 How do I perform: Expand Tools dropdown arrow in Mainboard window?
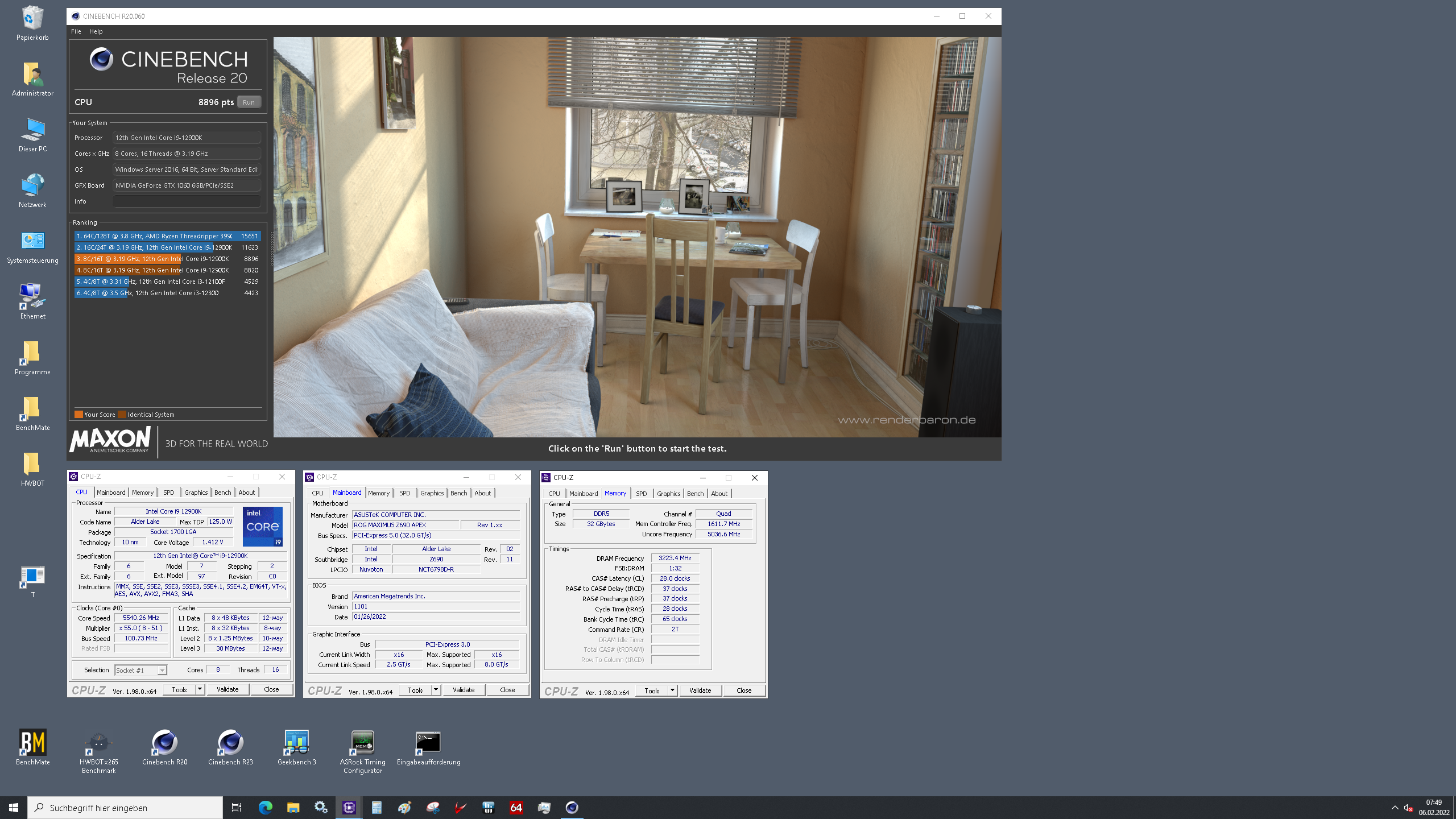click(436, 690)
